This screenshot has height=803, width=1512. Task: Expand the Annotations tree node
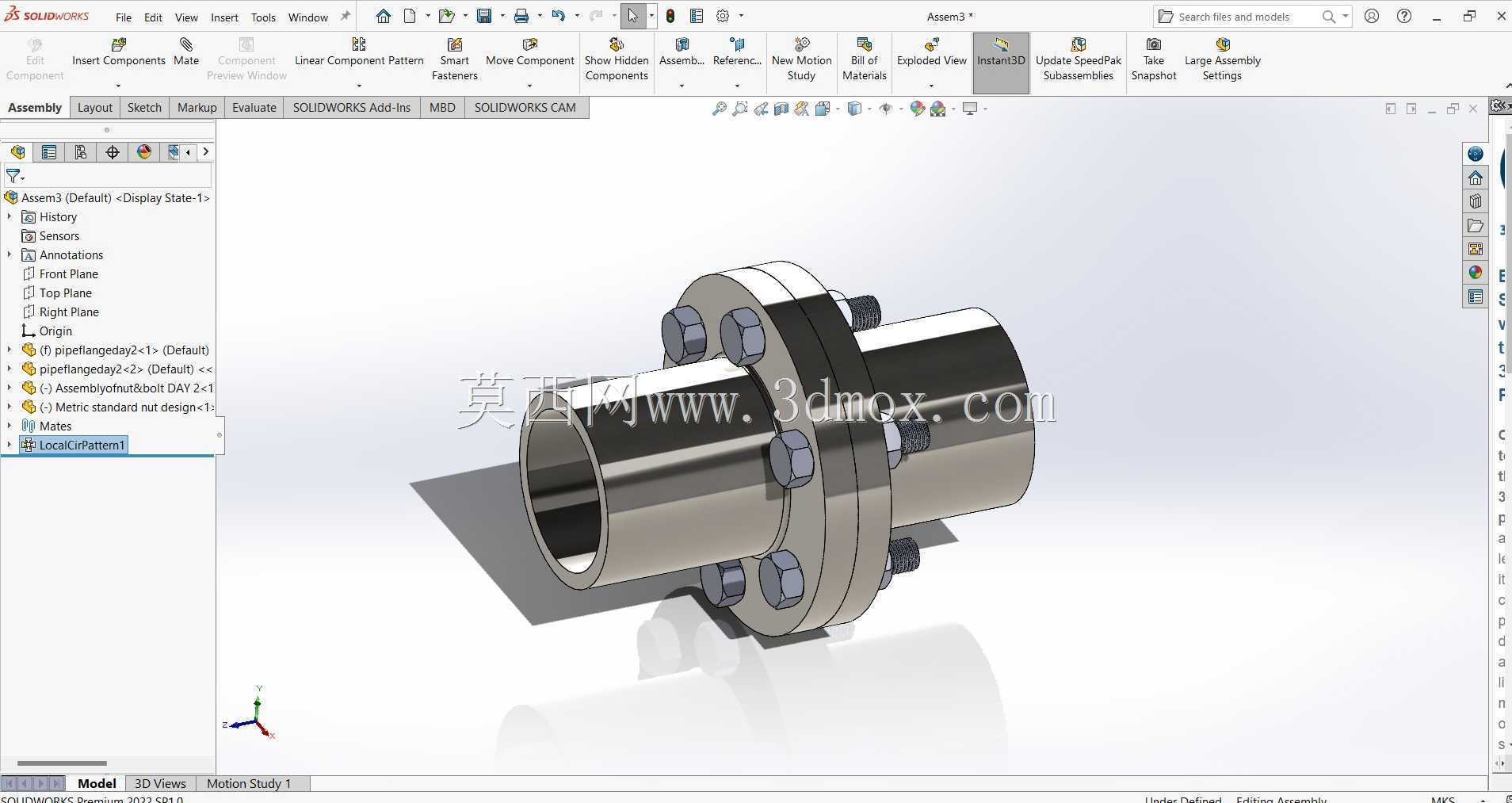click(x=10, y=254)
